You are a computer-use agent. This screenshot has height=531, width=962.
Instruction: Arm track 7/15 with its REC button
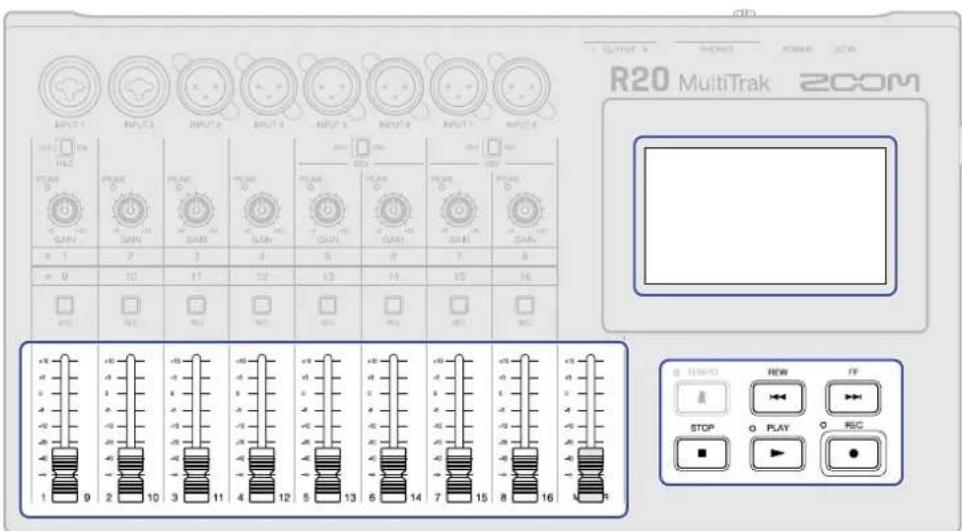pos(458,305)
